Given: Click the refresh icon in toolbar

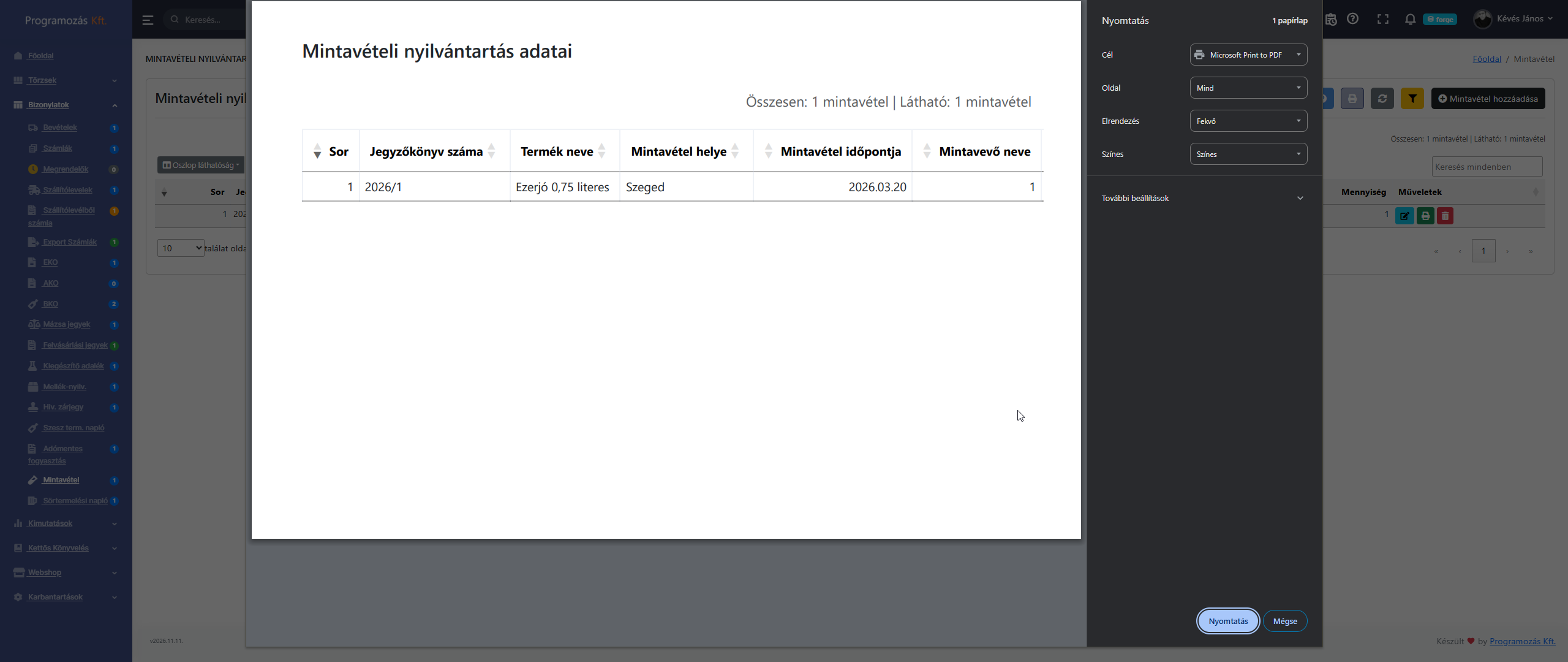Looking at the screenshot, I should click(1382, 99).
